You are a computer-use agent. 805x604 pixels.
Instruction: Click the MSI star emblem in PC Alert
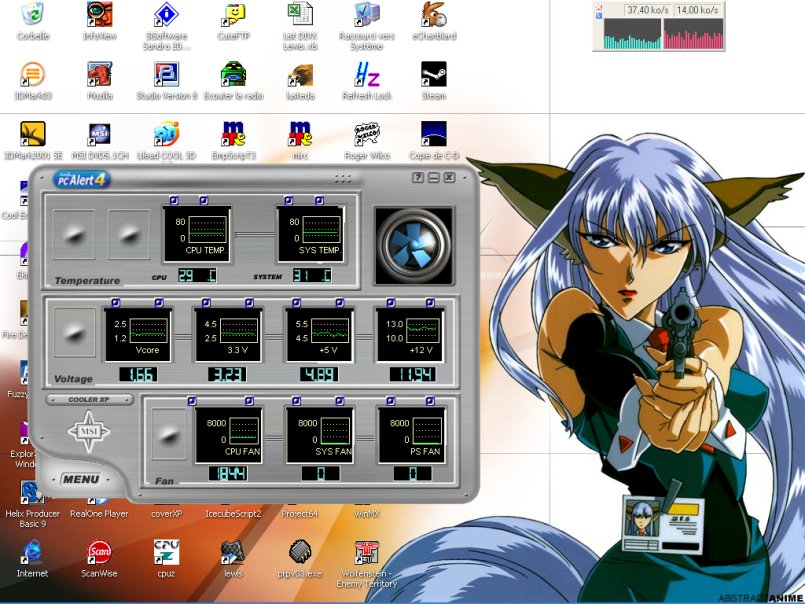(x=89, y=431)
